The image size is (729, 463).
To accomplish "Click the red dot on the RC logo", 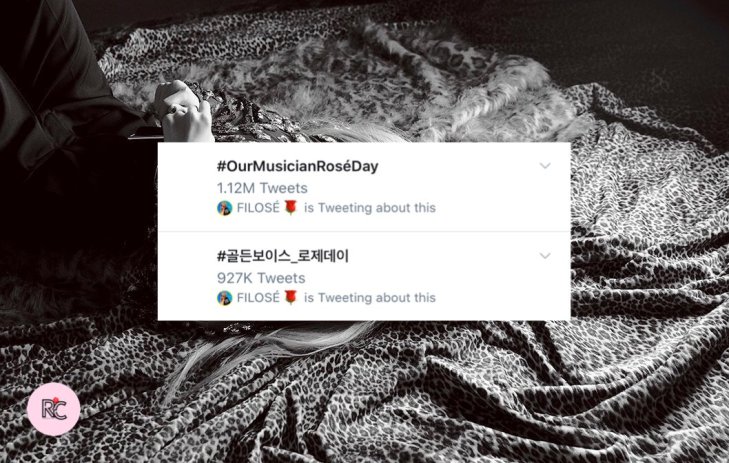I will (x=56, y=401).
